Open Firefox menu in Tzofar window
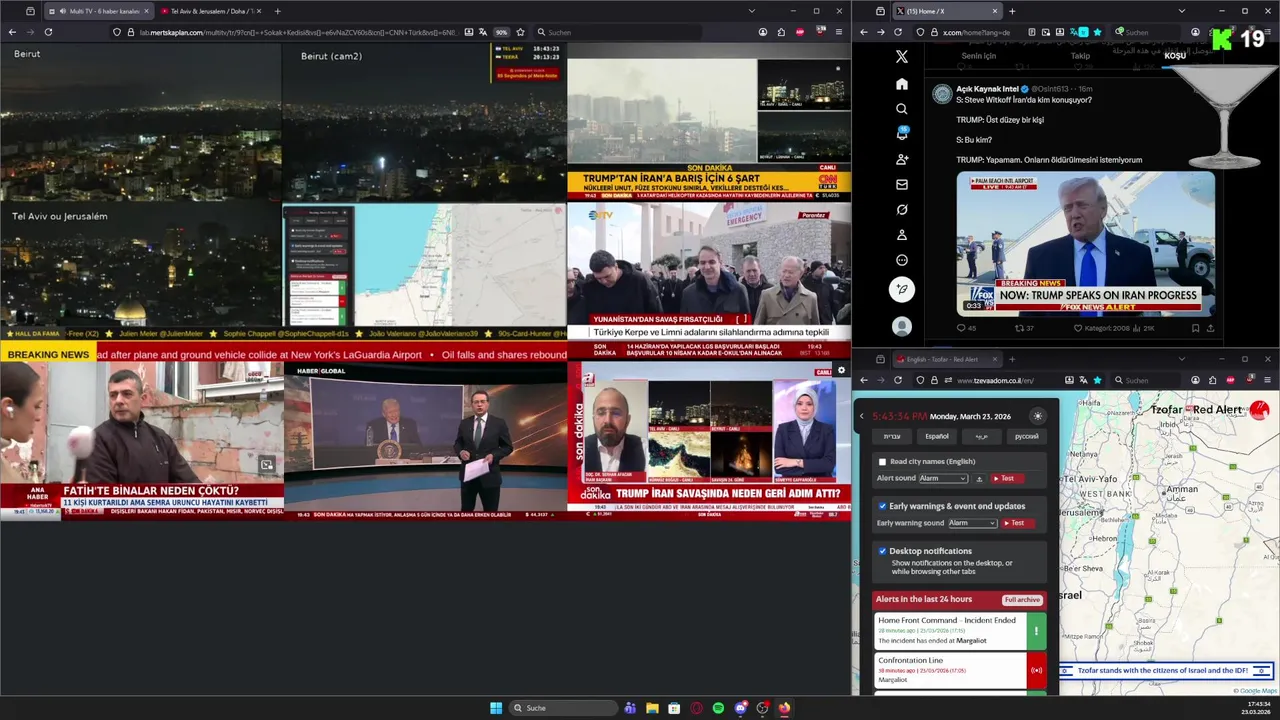Image resolution: width=1280 pixels, height=720 pixels. click(x=1268, y=380)
